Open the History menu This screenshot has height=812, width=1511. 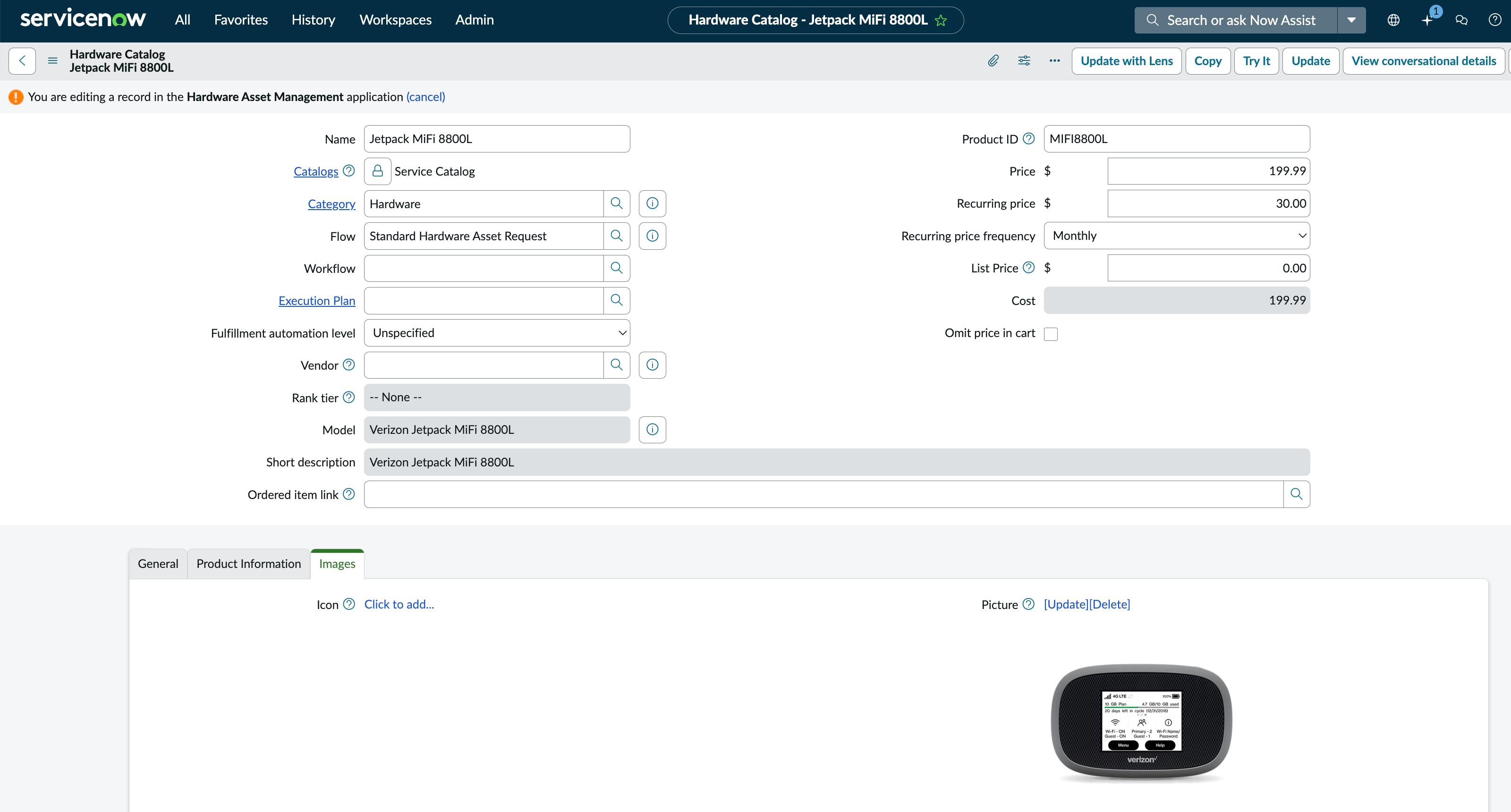click(x=313, y=20)
